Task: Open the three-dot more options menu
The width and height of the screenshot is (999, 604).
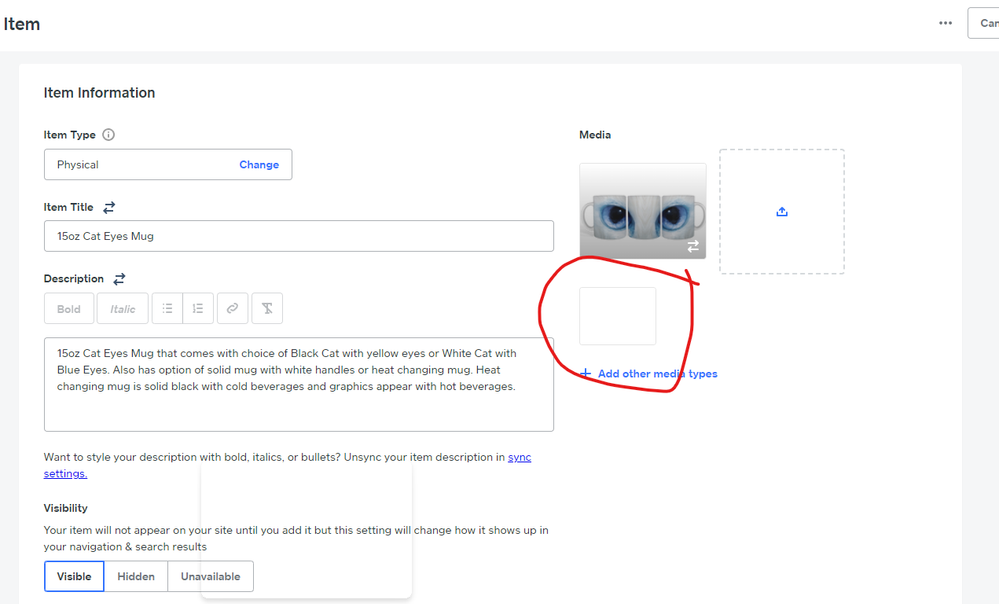Action: pos(945,23)
